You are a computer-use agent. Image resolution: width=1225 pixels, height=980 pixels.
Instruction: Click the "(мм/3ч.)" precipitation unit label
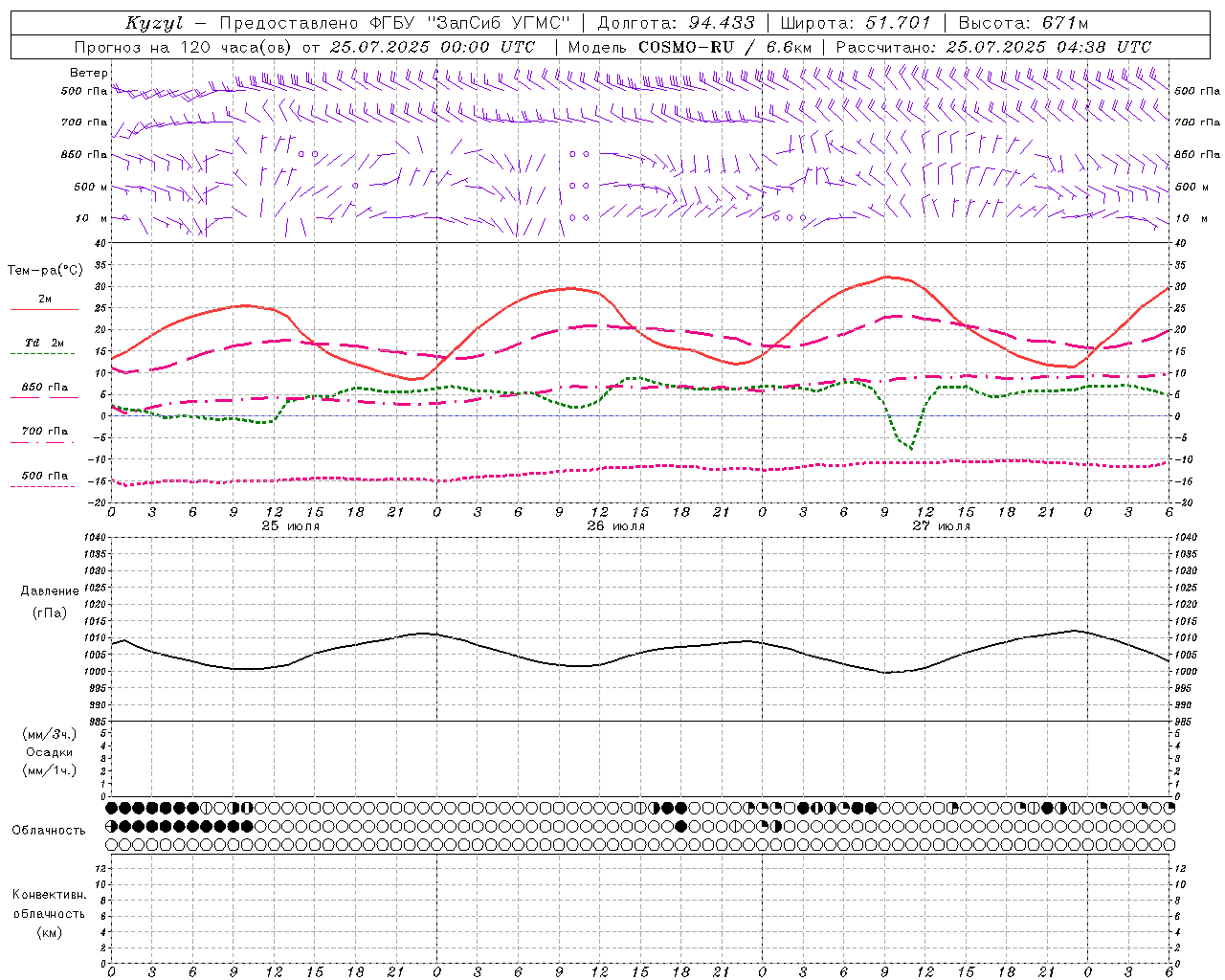pyautogui.click(x=50, y=734)
